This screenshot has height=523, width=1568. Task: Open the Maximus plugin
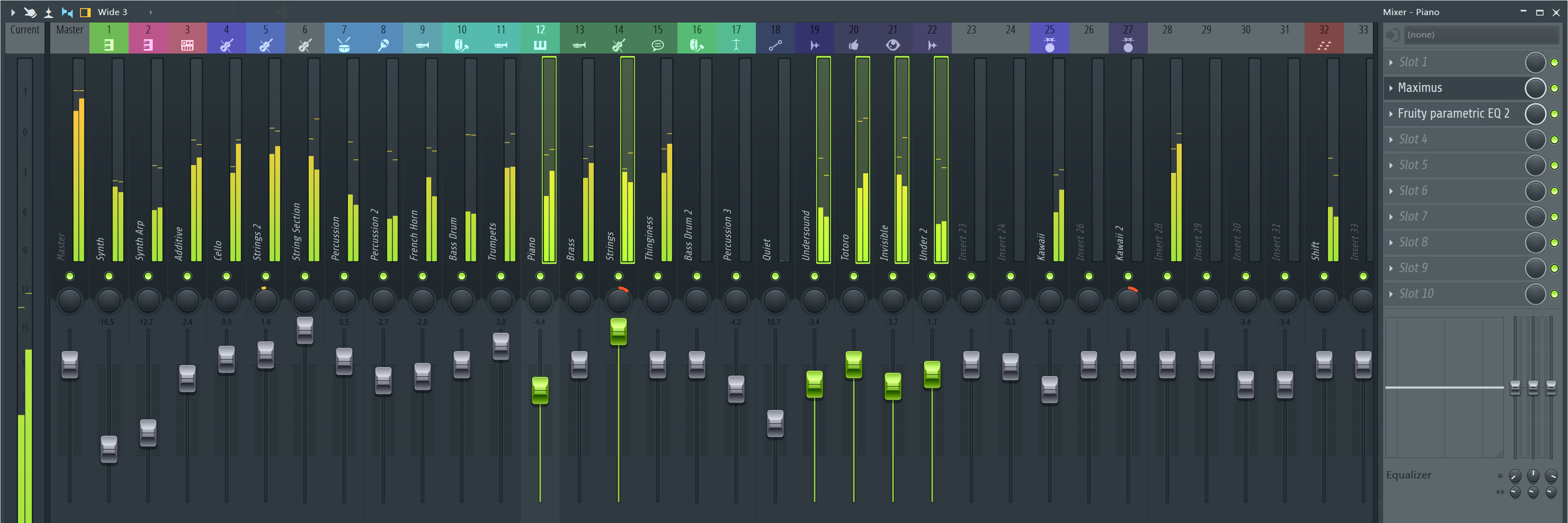pos(1419,88)
